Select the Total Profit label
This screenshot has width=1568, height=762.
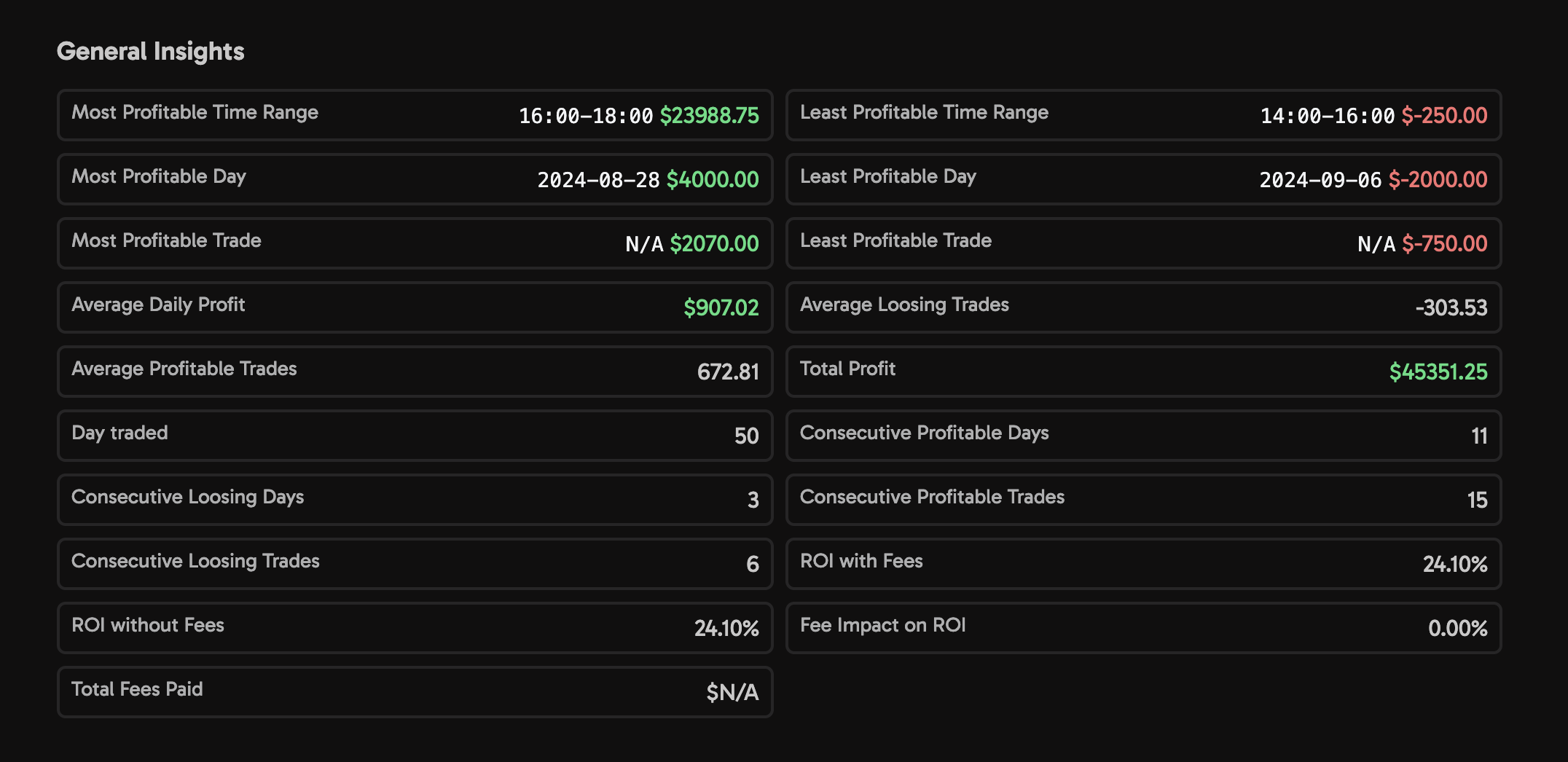point(848,369)
